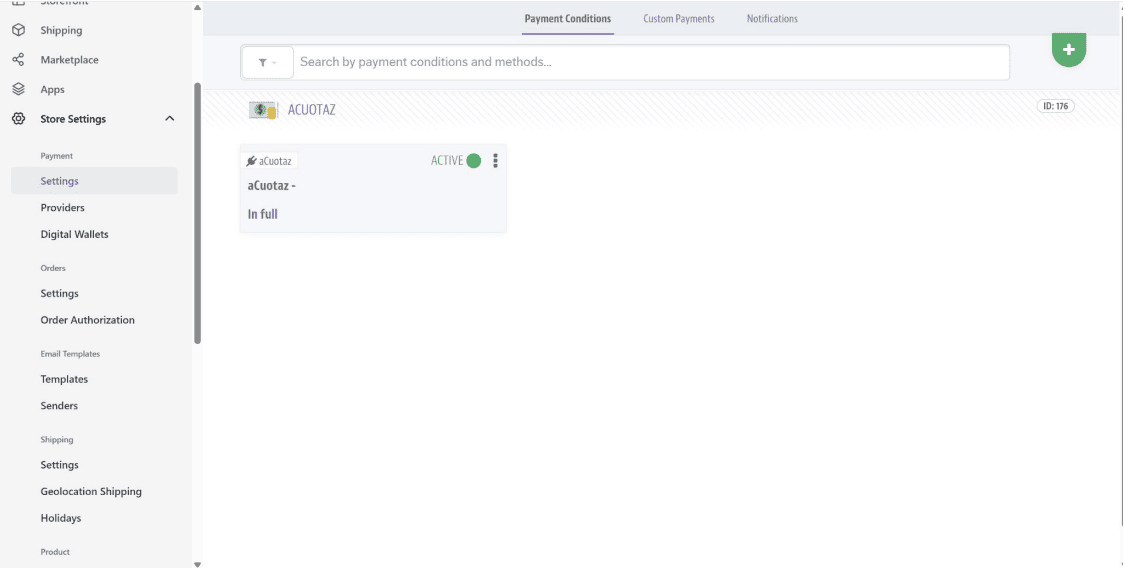The height and width of the screenshot is (570, 1125).
Task: Open Digital Wallets under Payment
Action: (x=75, y=234)
